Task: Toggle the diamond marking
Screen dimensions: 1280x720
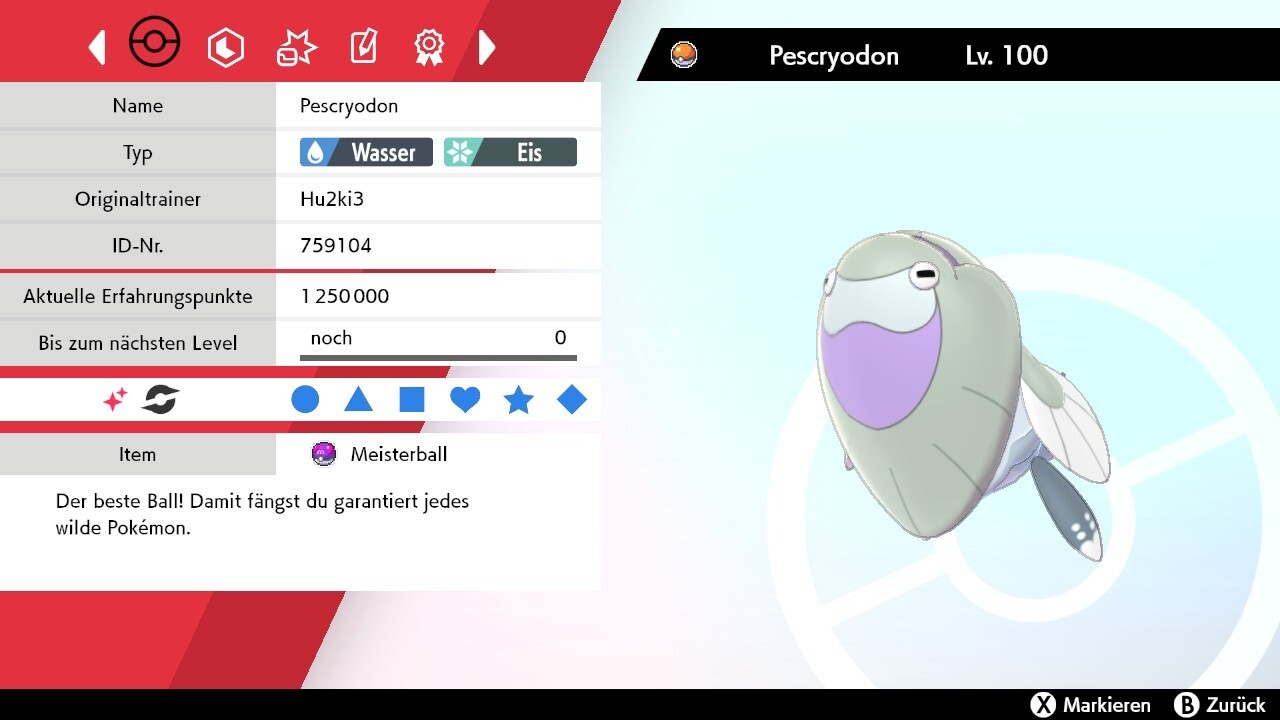Action: (x=572, y=400)
